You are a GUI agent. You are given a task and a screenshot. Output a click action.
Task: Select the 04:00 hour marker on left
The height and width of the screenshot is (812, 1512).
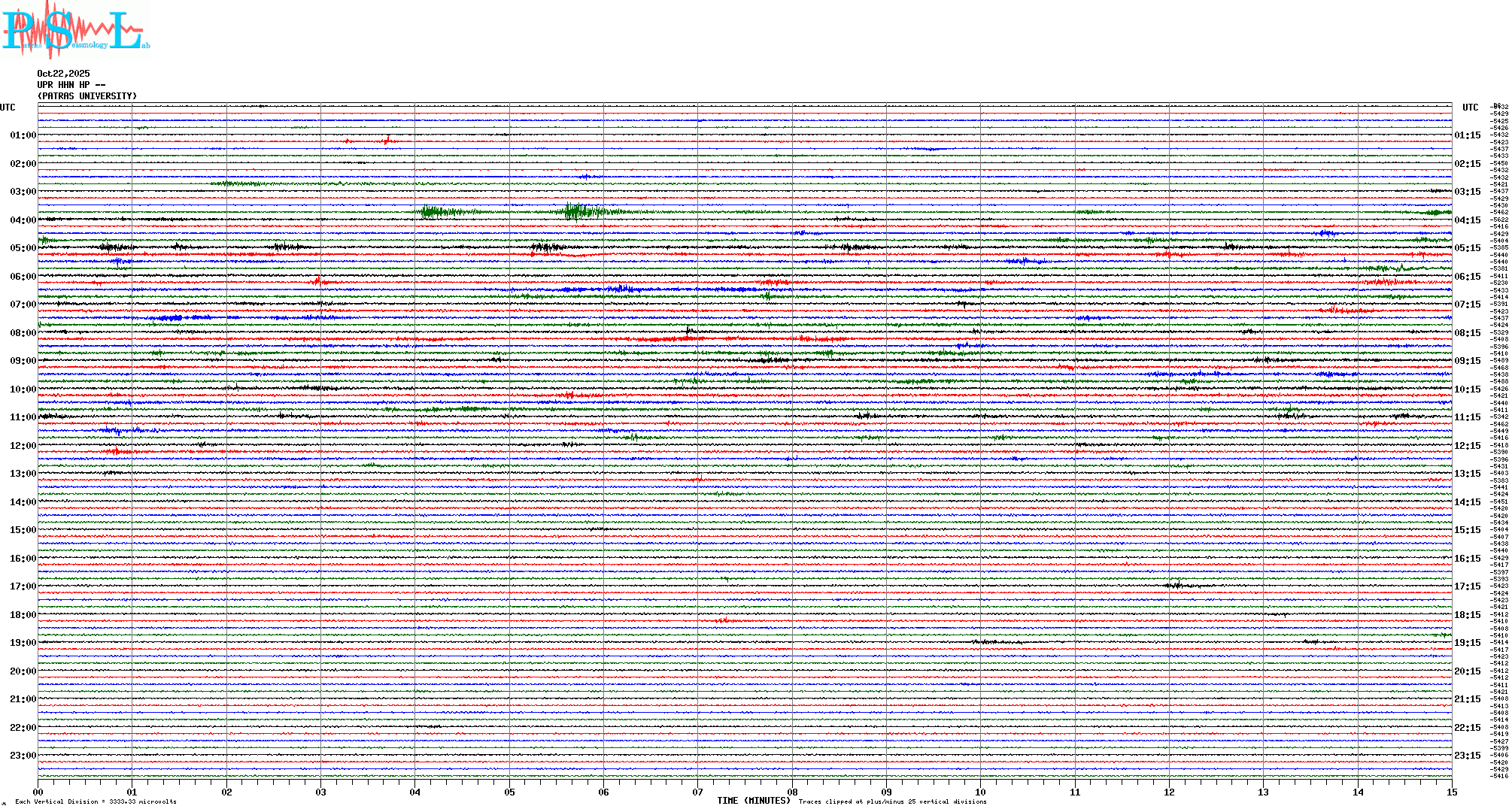click(x=23, y=220)
